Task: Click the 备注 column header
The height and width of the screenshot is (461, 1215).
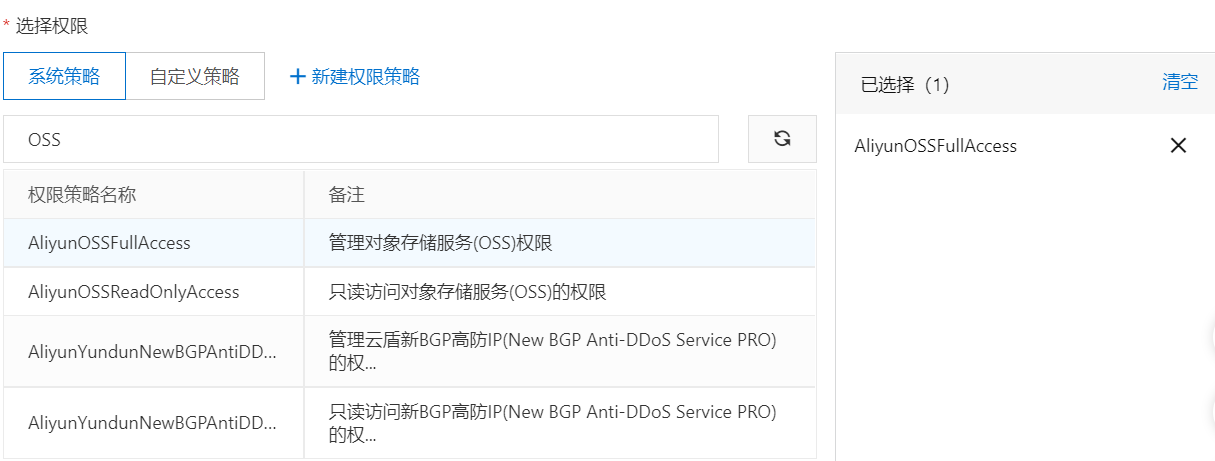Action: (x=347, y=195)
